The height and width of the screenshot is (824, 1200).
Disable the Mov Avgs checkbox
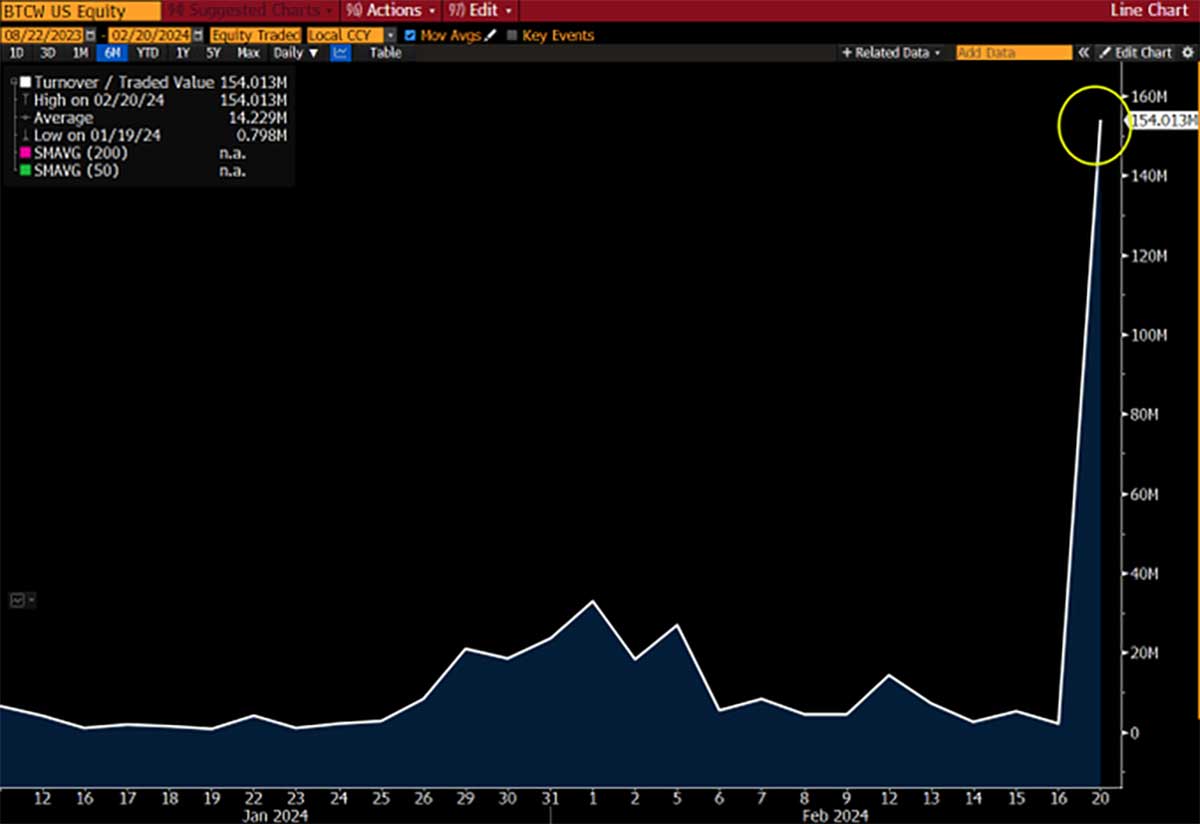coord(410,35)
